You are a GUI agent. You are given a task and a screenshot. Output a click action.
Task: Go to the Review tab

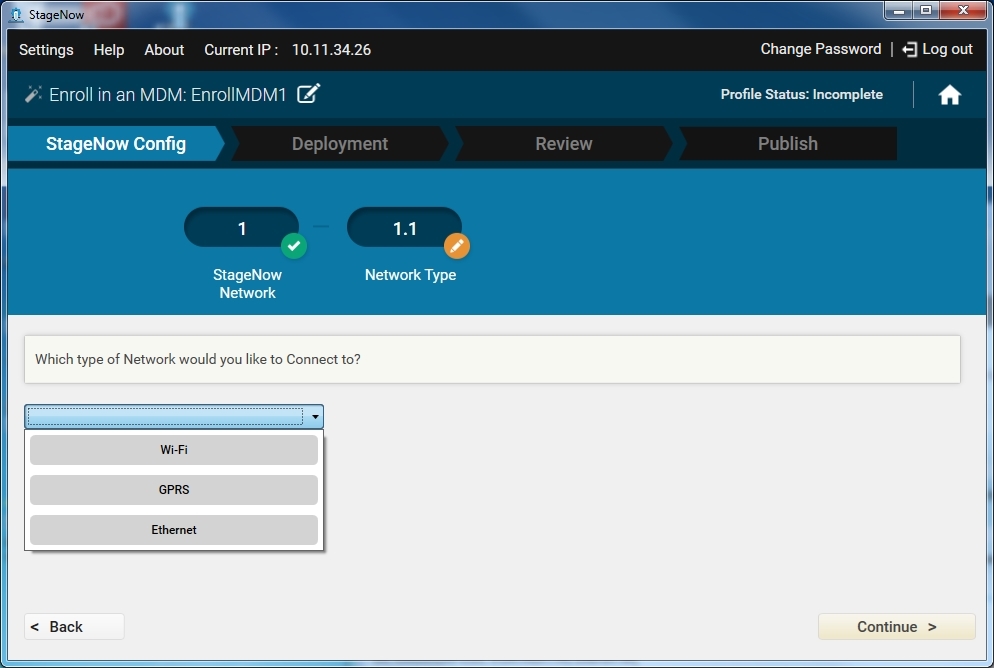(x=564, y=144)
